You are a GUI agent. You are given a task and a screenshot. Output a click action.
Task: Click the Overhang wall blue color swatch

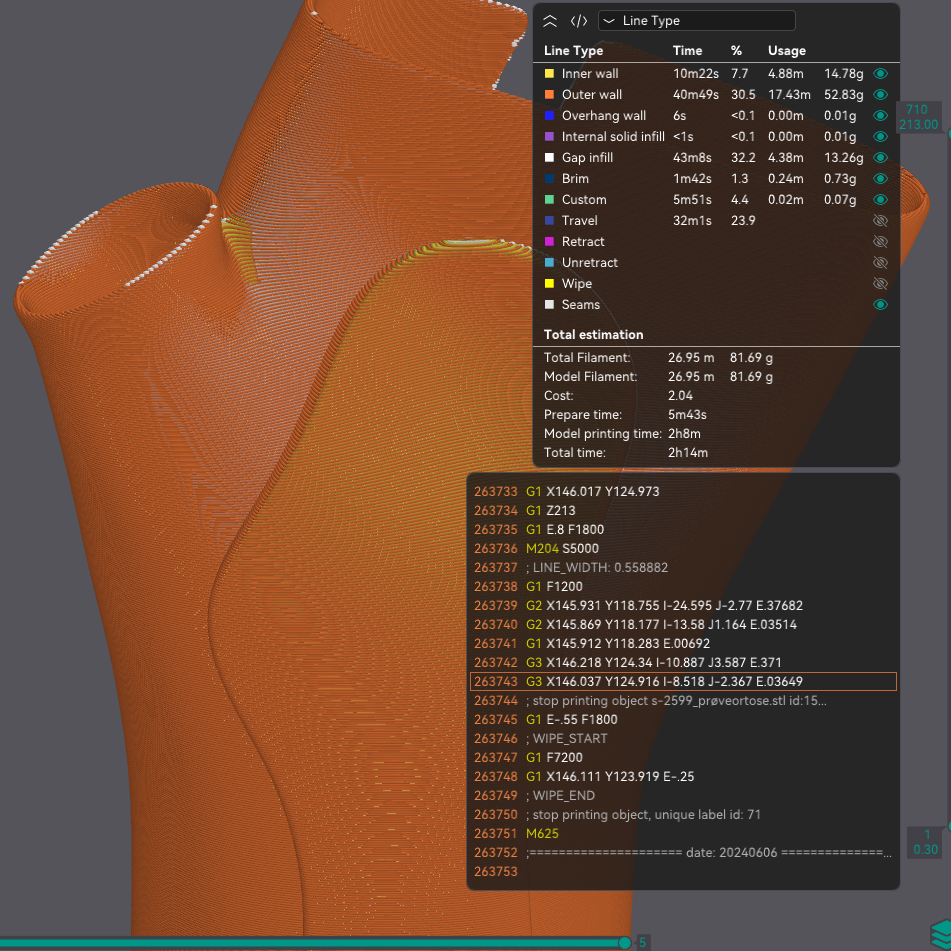coord(549,116)
